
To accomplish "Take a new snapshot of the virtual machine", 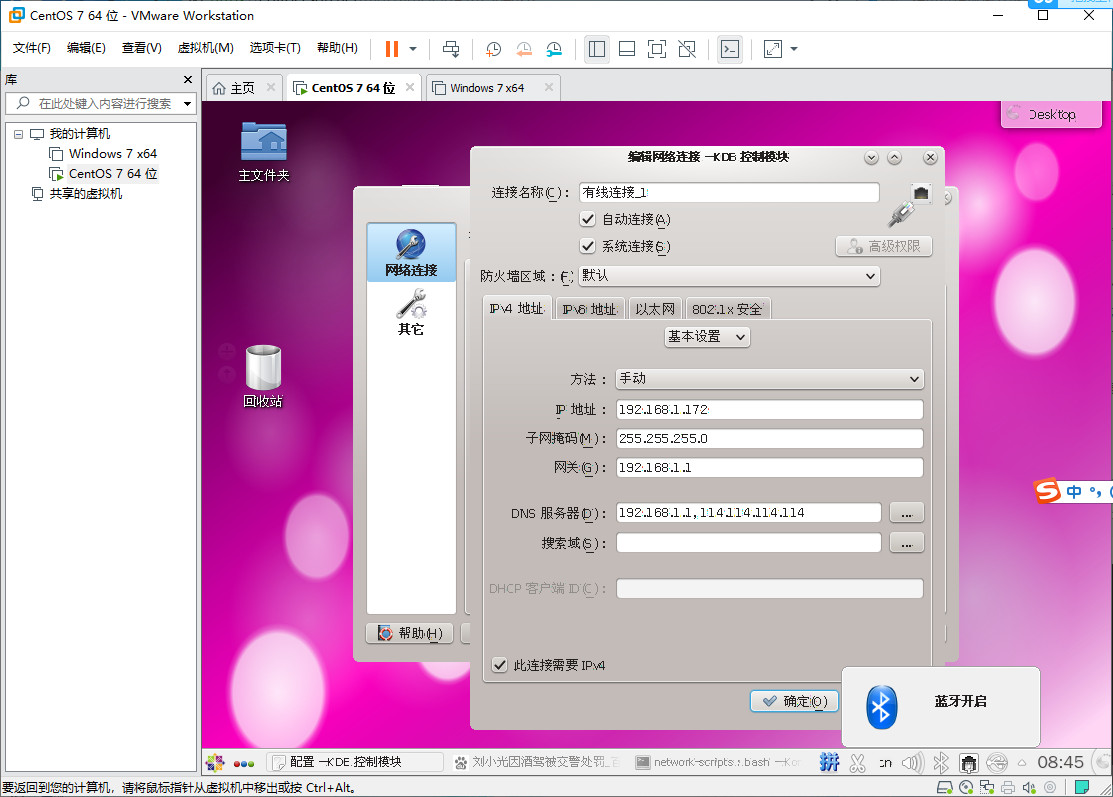I will tap(493, 49).
